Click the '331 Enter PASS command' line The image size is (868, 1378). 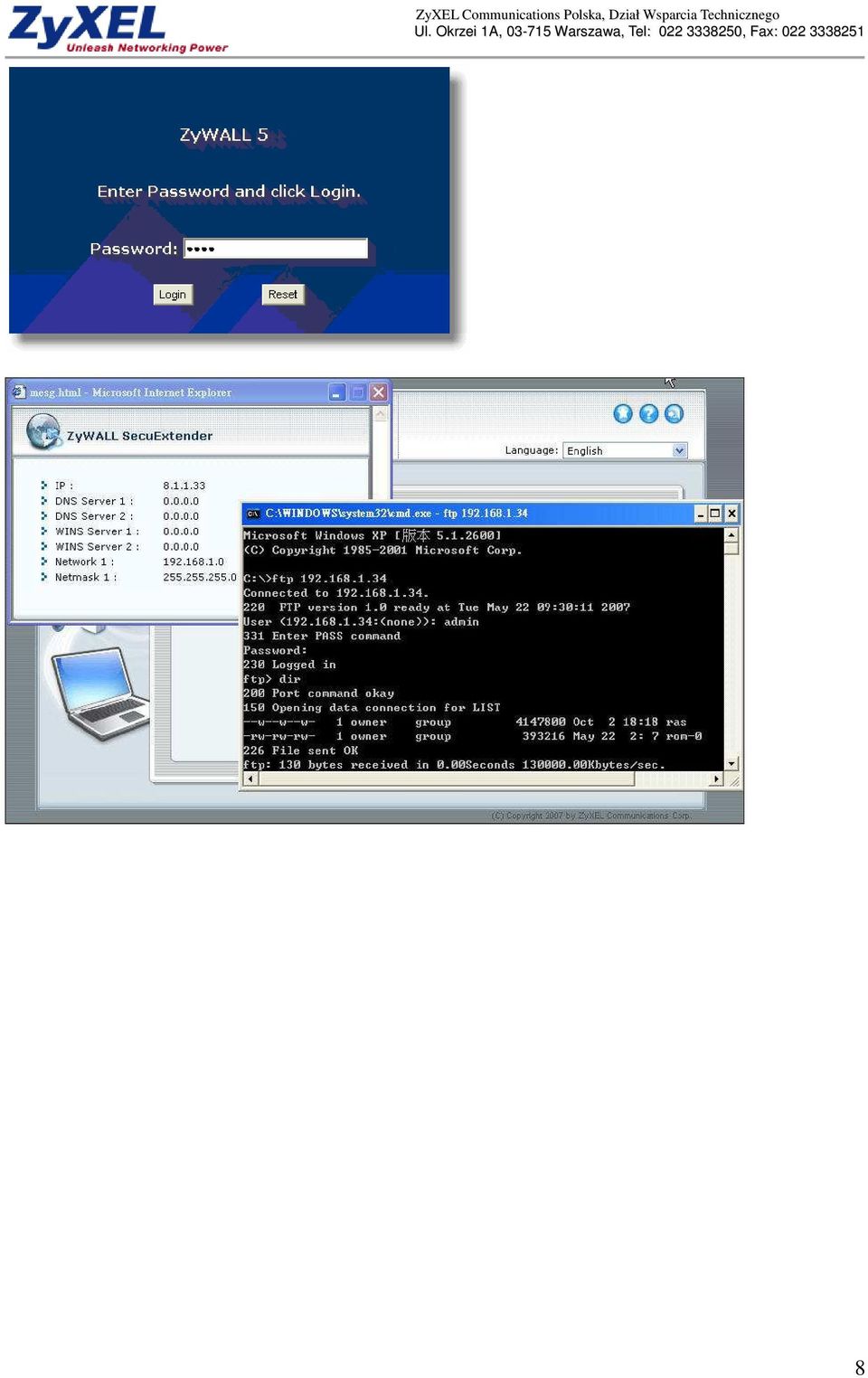tap(321, 636)
